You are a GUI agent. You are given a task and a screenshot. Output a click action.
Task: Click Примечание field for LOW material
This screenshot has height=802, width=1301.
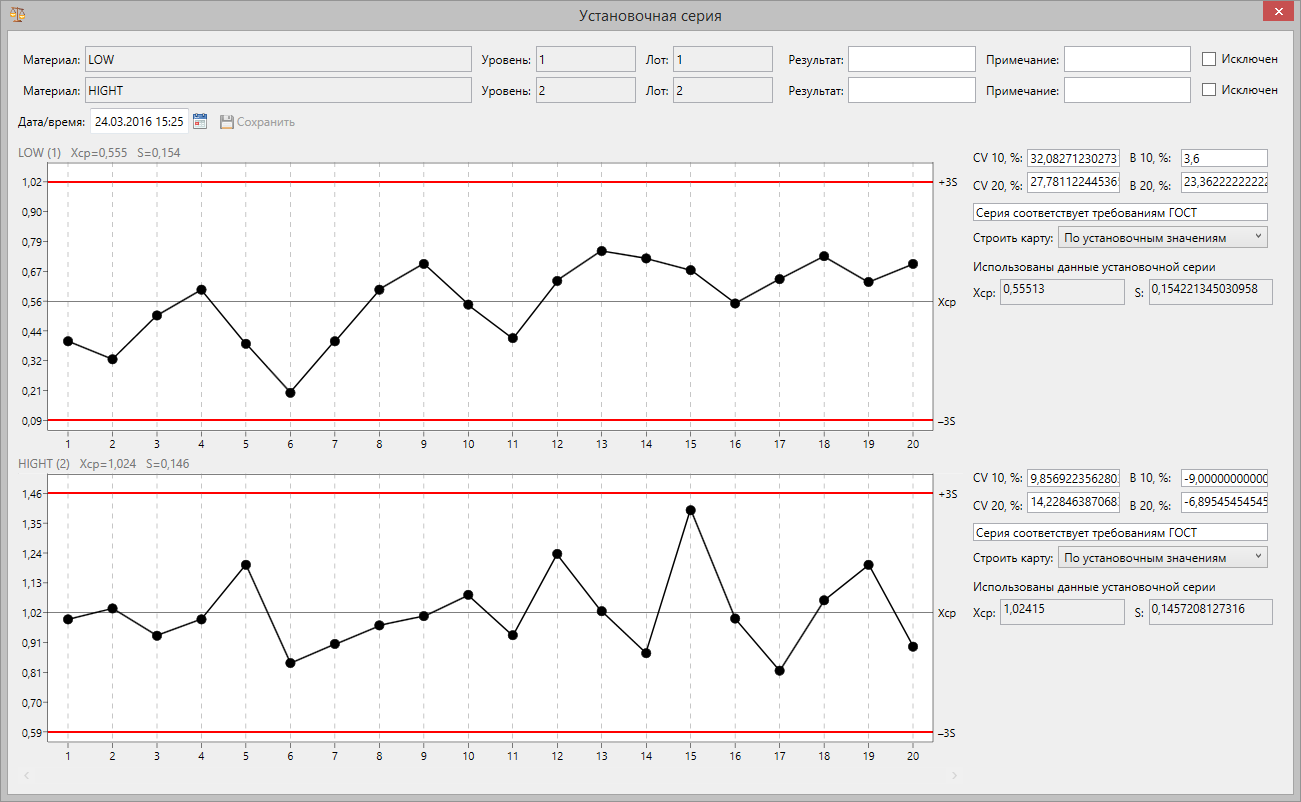click(x=1127, y=59)
